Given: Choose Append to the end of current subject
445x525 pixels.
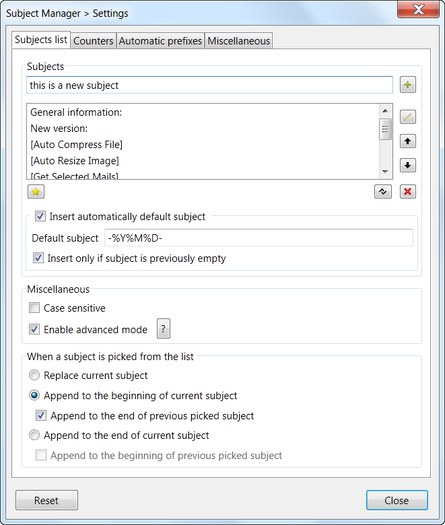Looking at the screenshot, I should tap(34, 435).
